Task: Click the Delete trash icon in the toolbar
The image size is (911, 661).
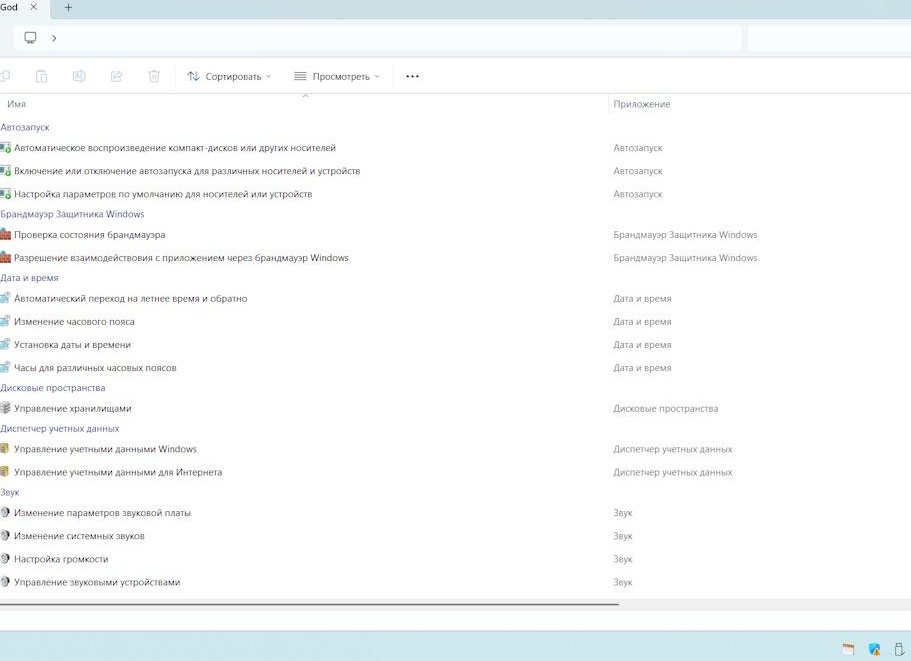Action: click(154, 76)
